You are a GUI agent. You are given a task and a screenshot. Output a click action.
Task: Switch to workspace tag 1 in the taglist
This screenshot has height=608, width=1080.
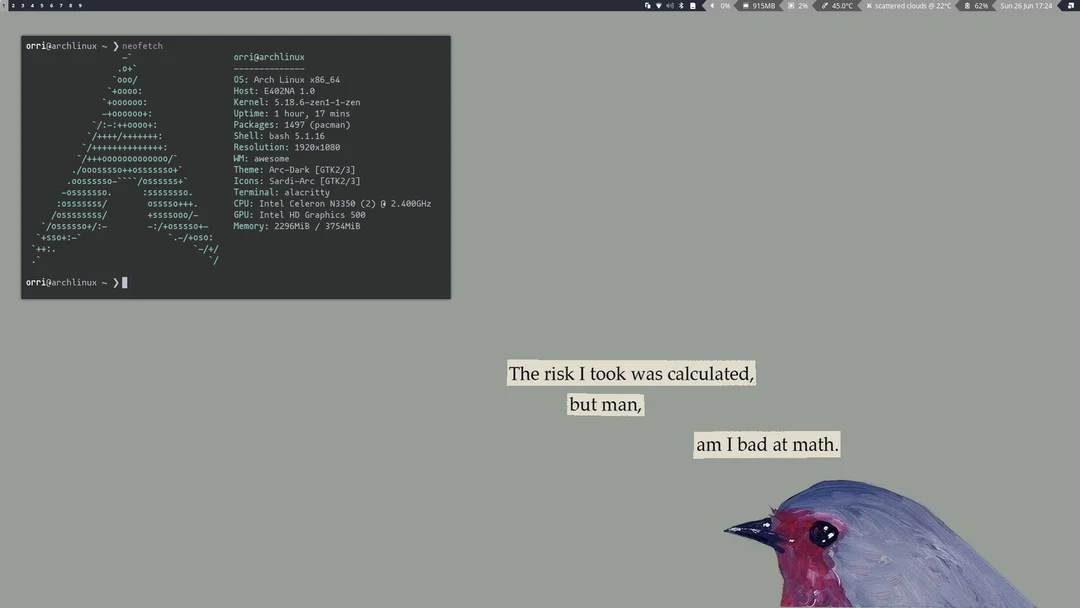pos(3,4)
